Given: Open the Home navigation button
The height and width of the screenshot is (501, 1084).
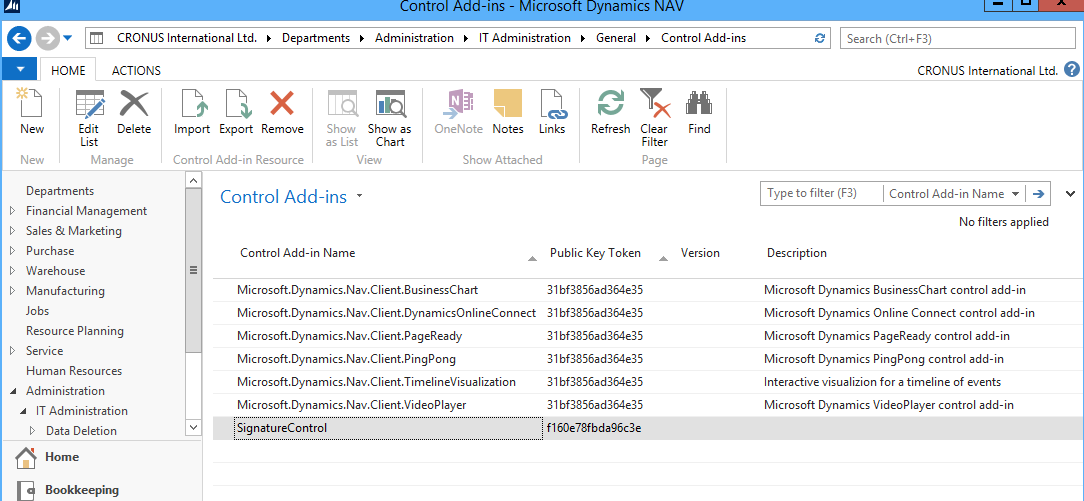Looking at the screenshot, I should click(x=62, y=457).
